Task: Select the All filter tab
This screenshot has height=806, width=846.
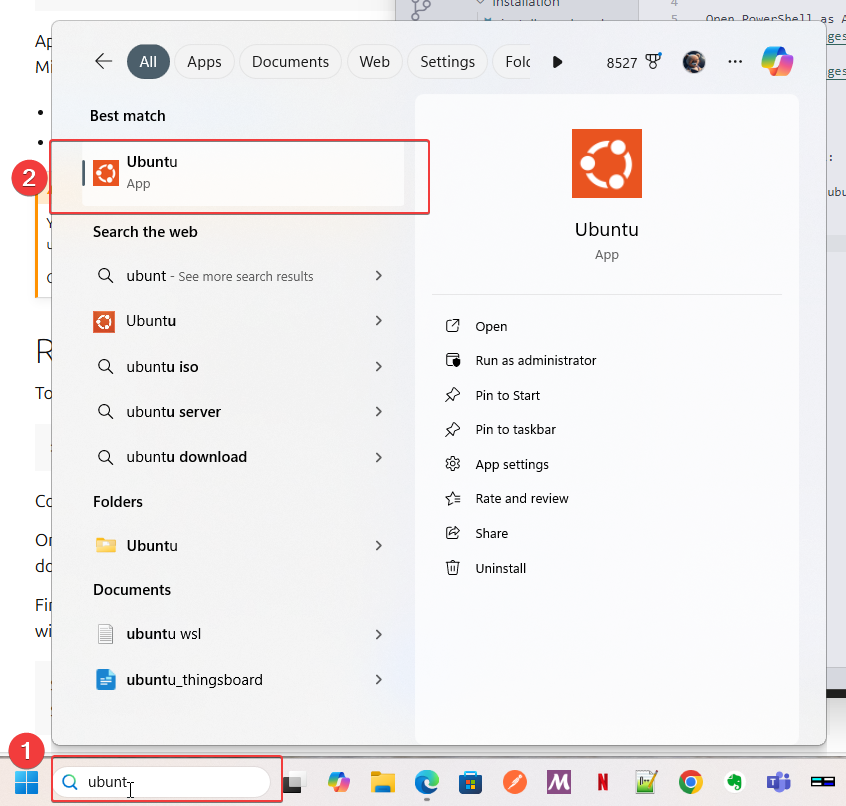Action: [x=148, y=62]
